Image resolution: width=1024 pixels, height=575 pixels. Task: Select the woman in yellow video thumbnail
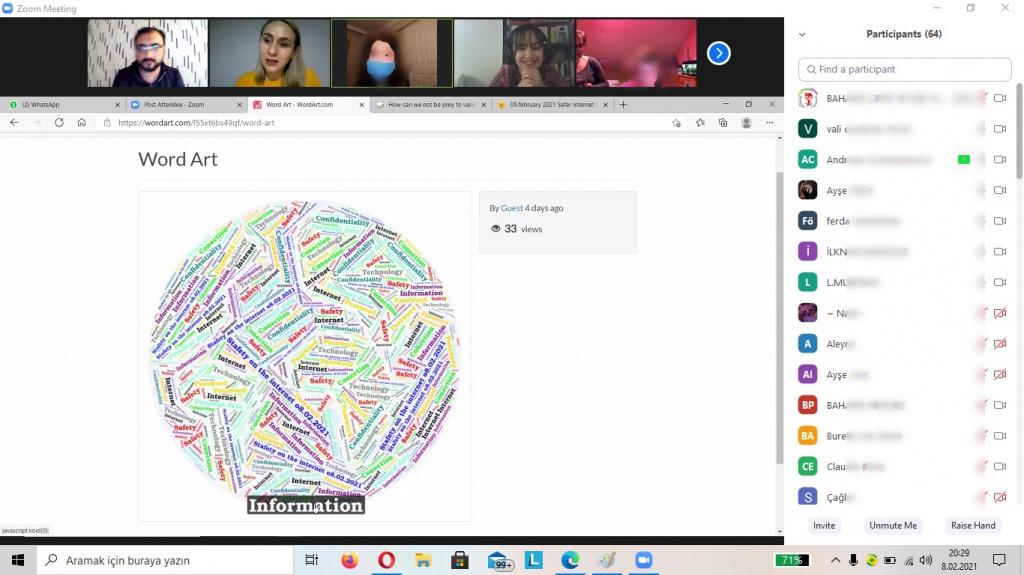[x=270, y=53]
